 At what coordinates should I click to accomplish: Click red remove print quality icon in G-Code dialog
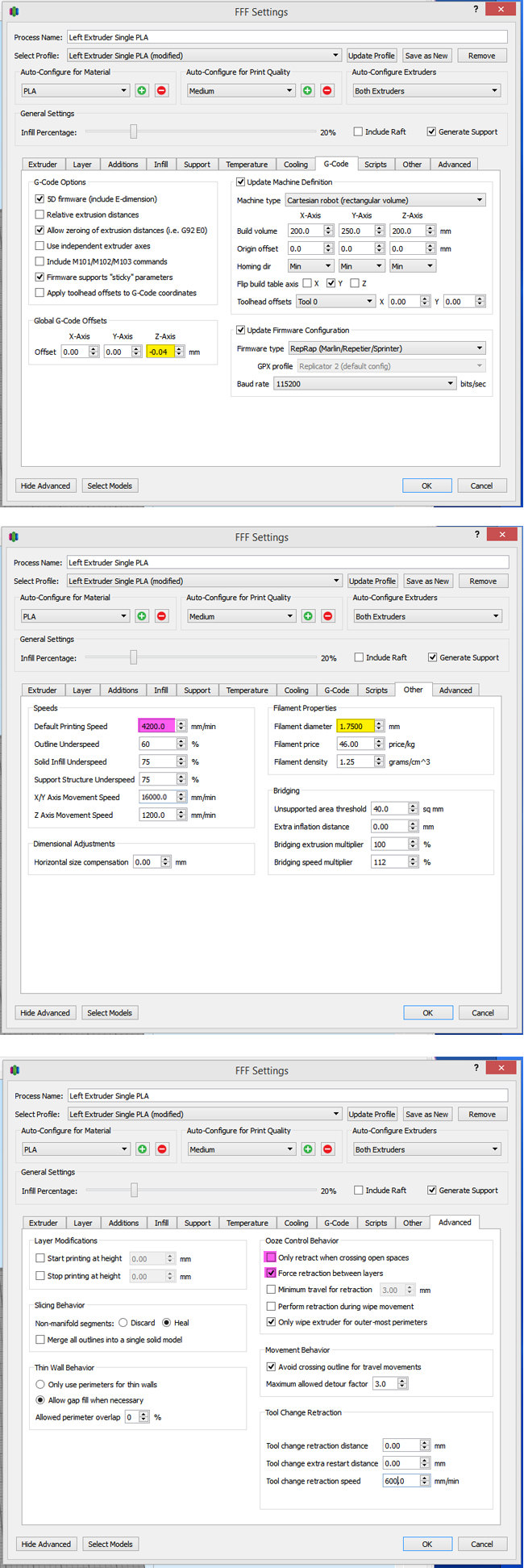327,91
